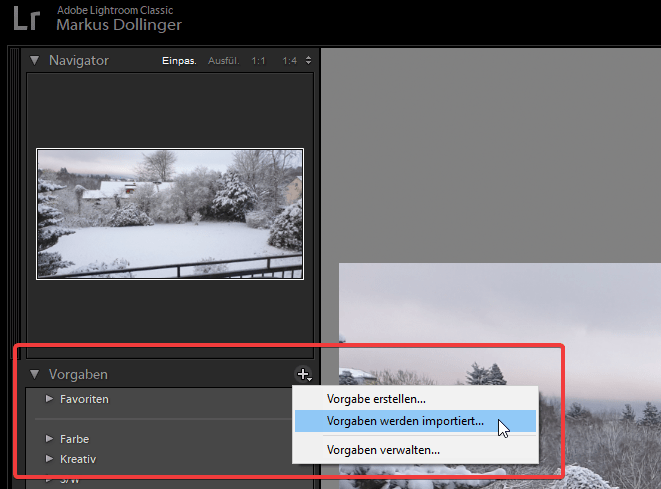Expand the Favoriten preset group
This screenshot has width=661, height=489.
[x=49, y=399]
